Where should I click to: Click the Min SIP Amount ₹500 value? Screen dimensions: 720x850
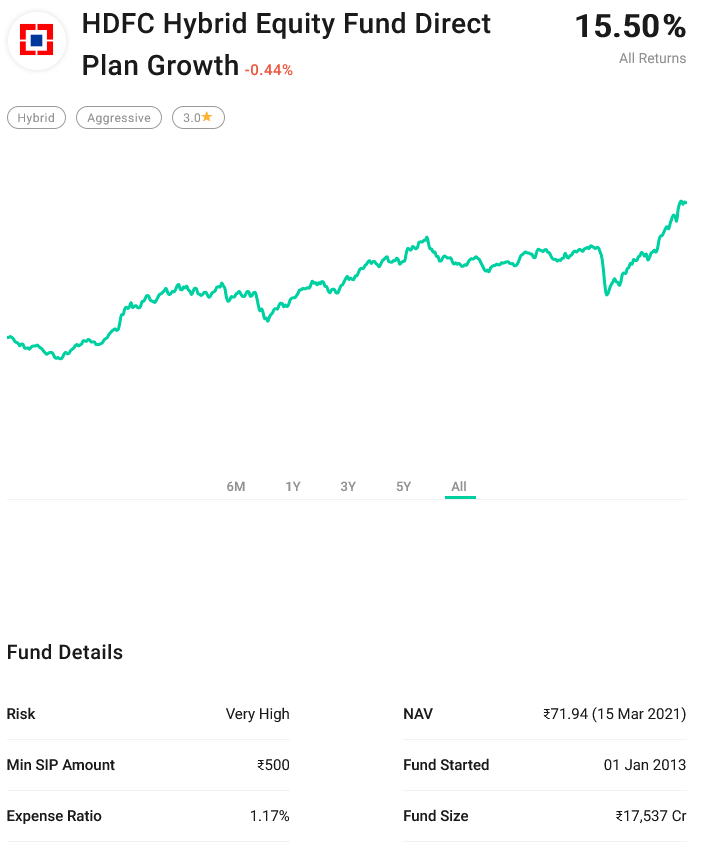tap(273, 765)
